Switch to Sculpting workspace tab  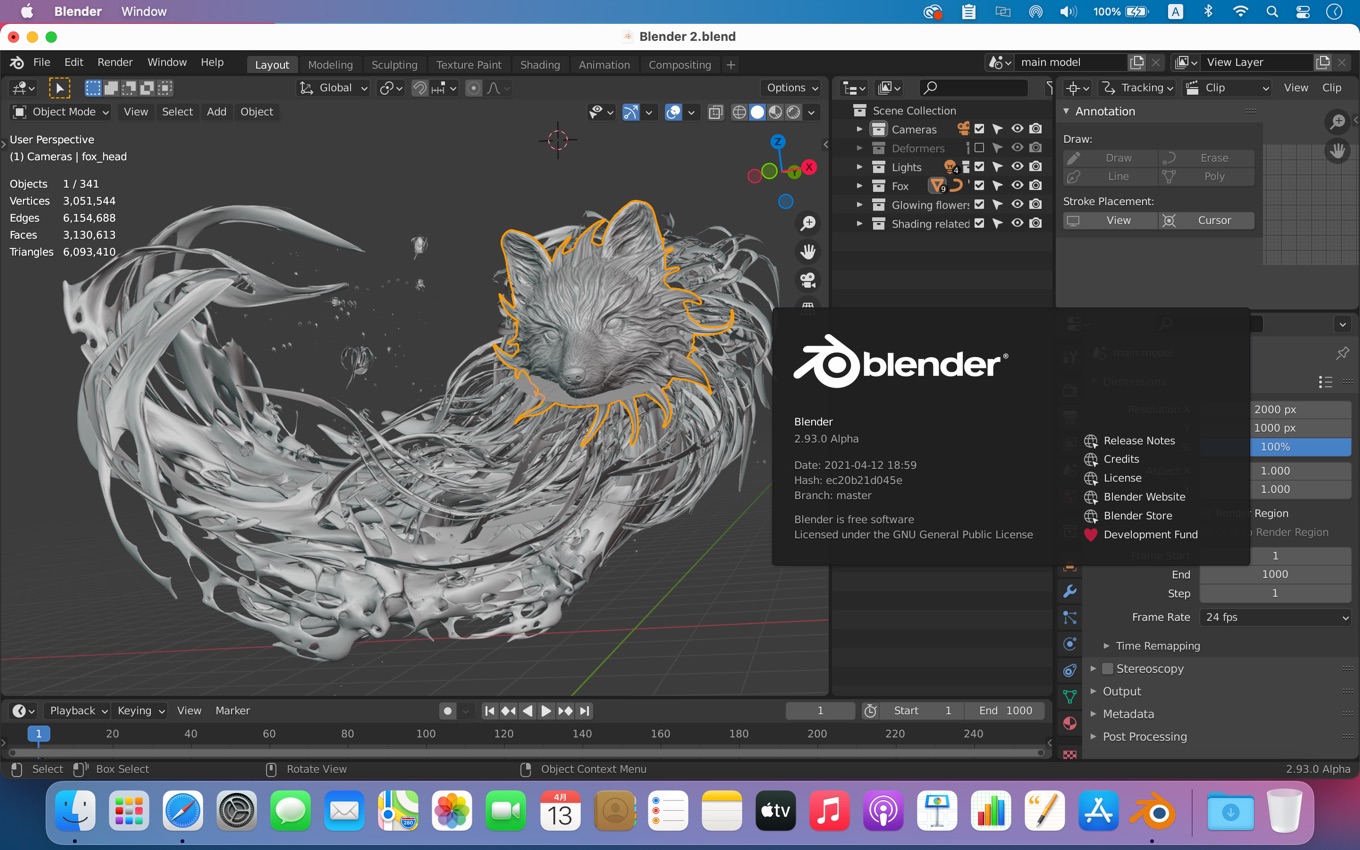pyautogui.click(x=394, y=65)
